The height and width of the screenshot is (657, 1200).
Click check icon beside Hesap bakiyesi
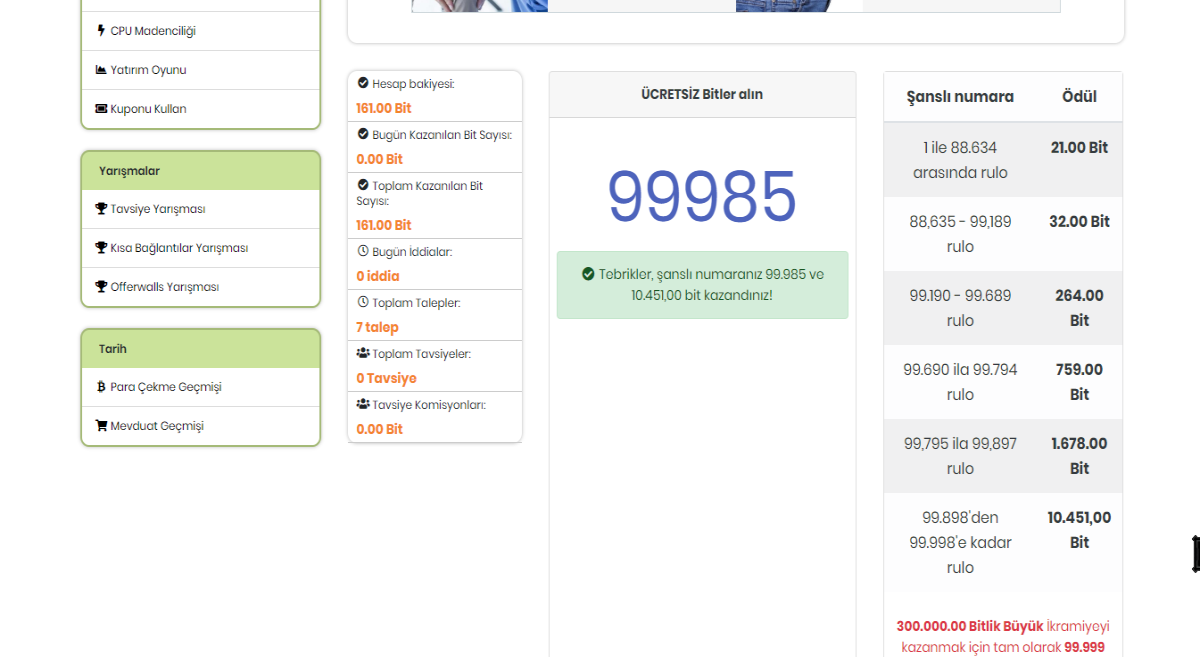363,84
